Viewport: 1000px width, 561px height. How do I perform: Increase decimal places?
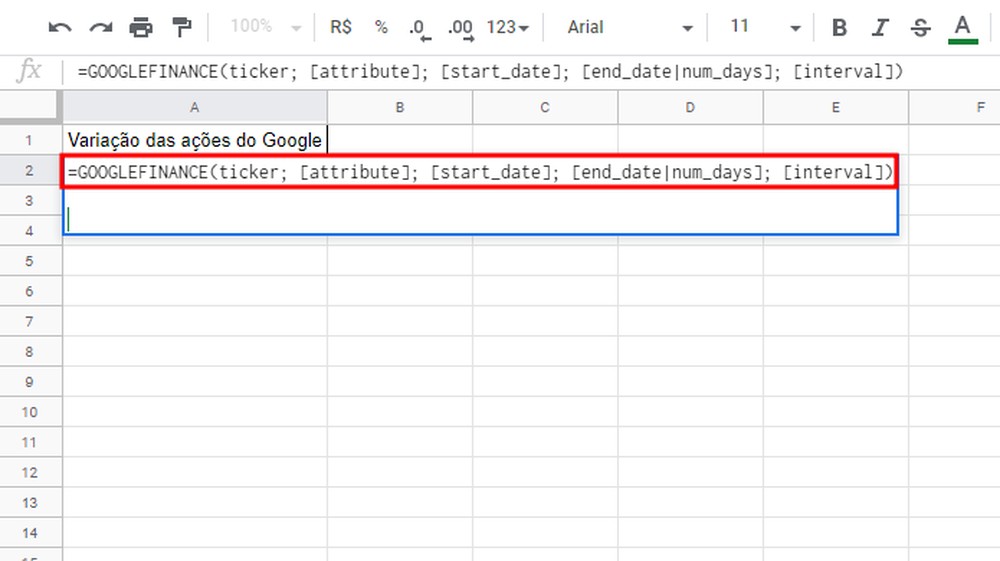pyautogui.click(x=460, y=29)
